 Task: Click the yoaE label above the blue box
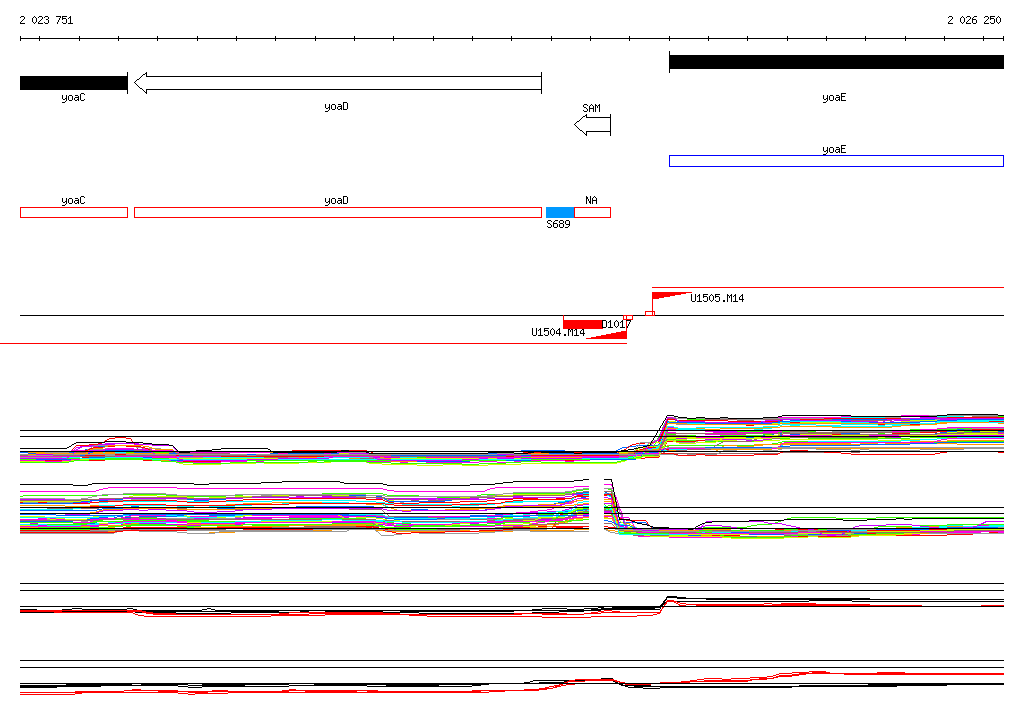pos(834,150)
